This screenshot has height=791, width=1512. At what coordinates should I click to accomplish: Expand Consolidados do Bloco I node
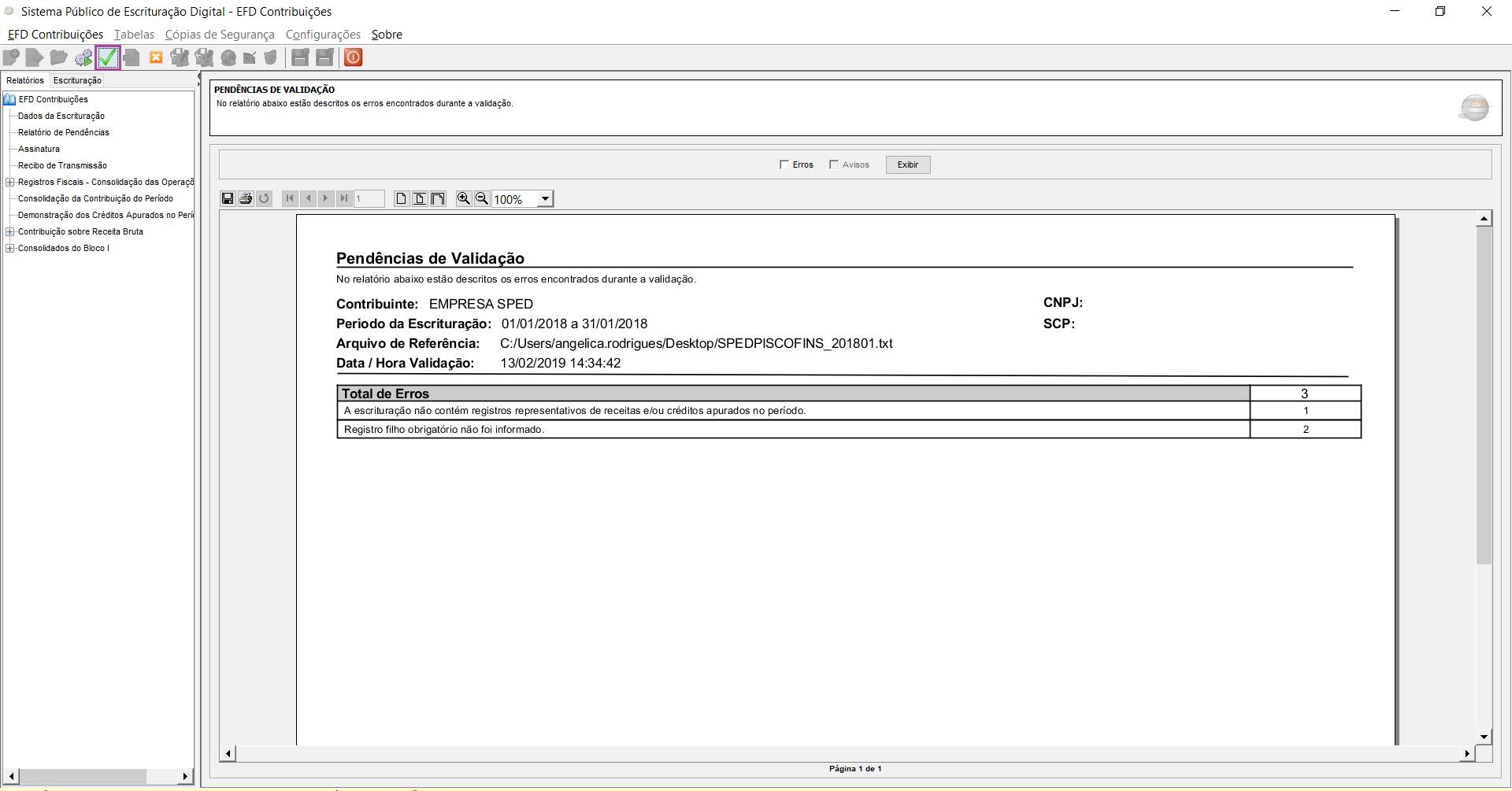10,248
